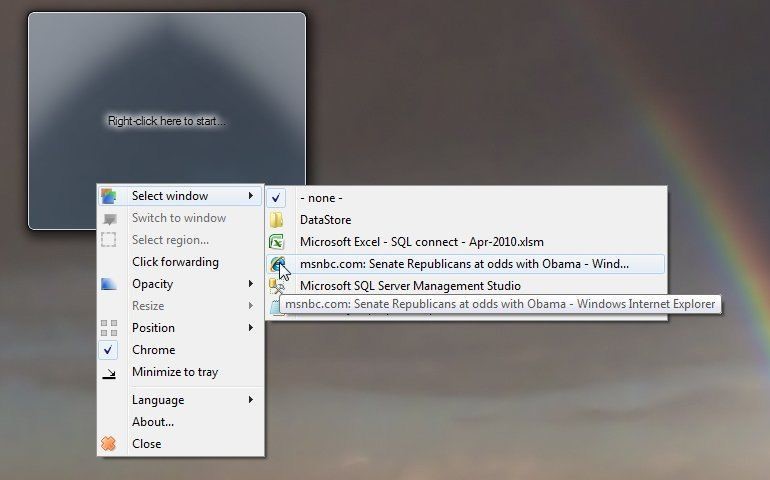This screenshot has height=480, width=770.
Task: Expand the Position submenu arrow
Action: click(x=251, y=328)
